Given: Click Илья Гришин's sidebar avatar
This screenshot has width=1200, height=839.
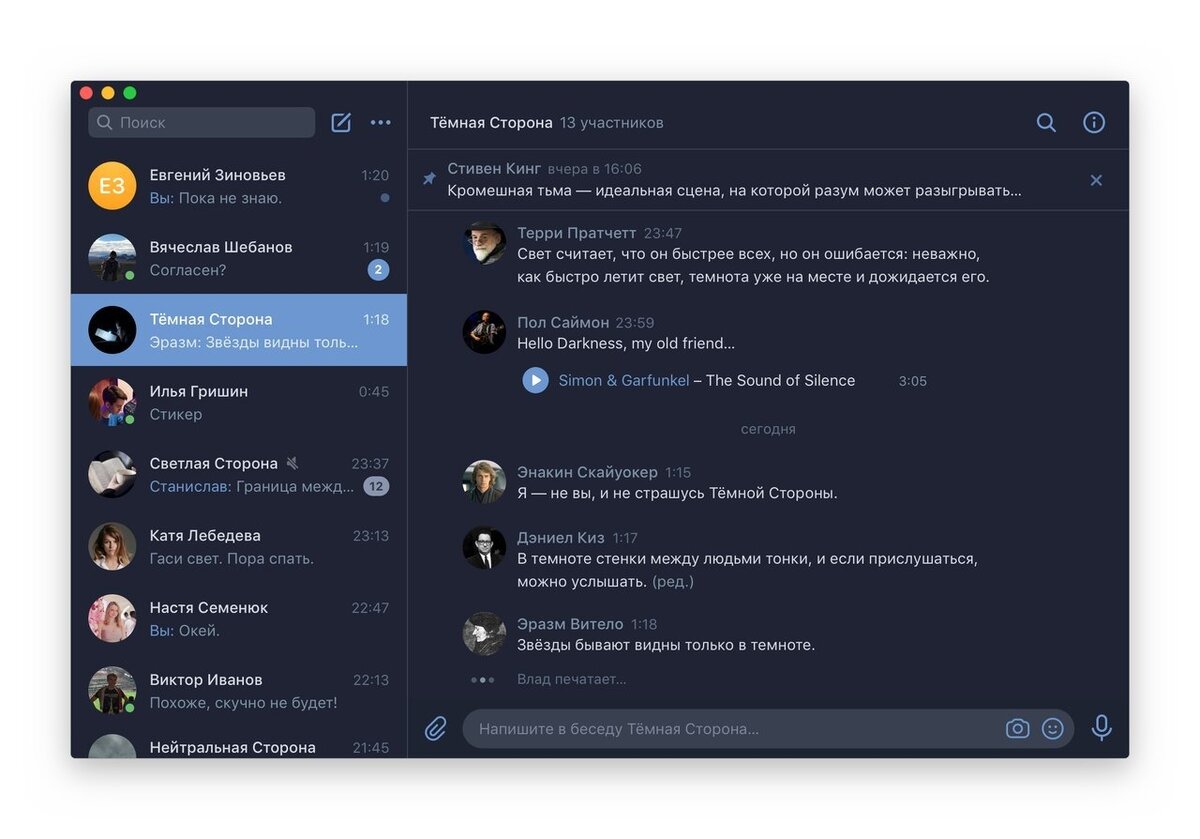Looking at the screenshot, I should (112, 402).
